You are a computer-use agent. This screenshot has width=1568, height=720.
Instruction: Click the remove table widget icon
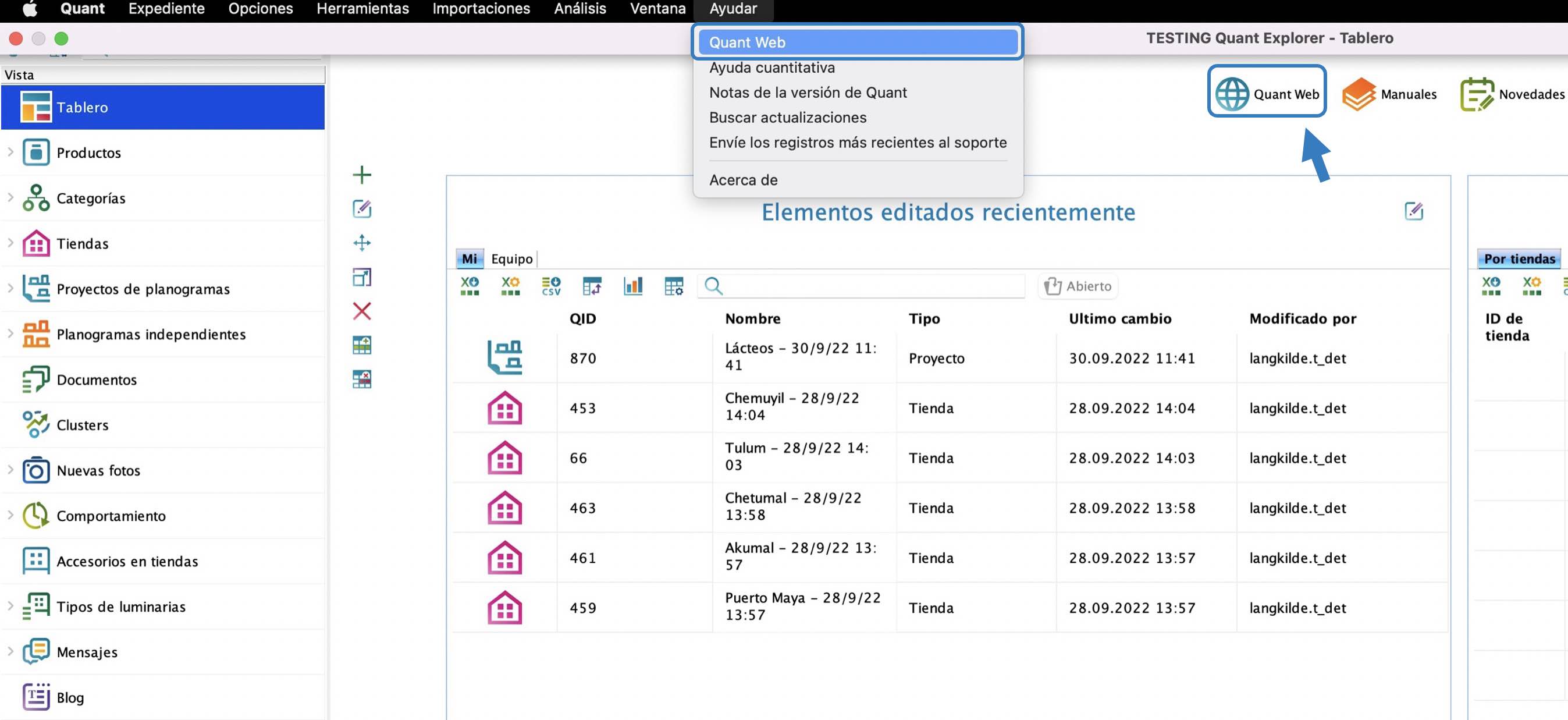[361, 379]
